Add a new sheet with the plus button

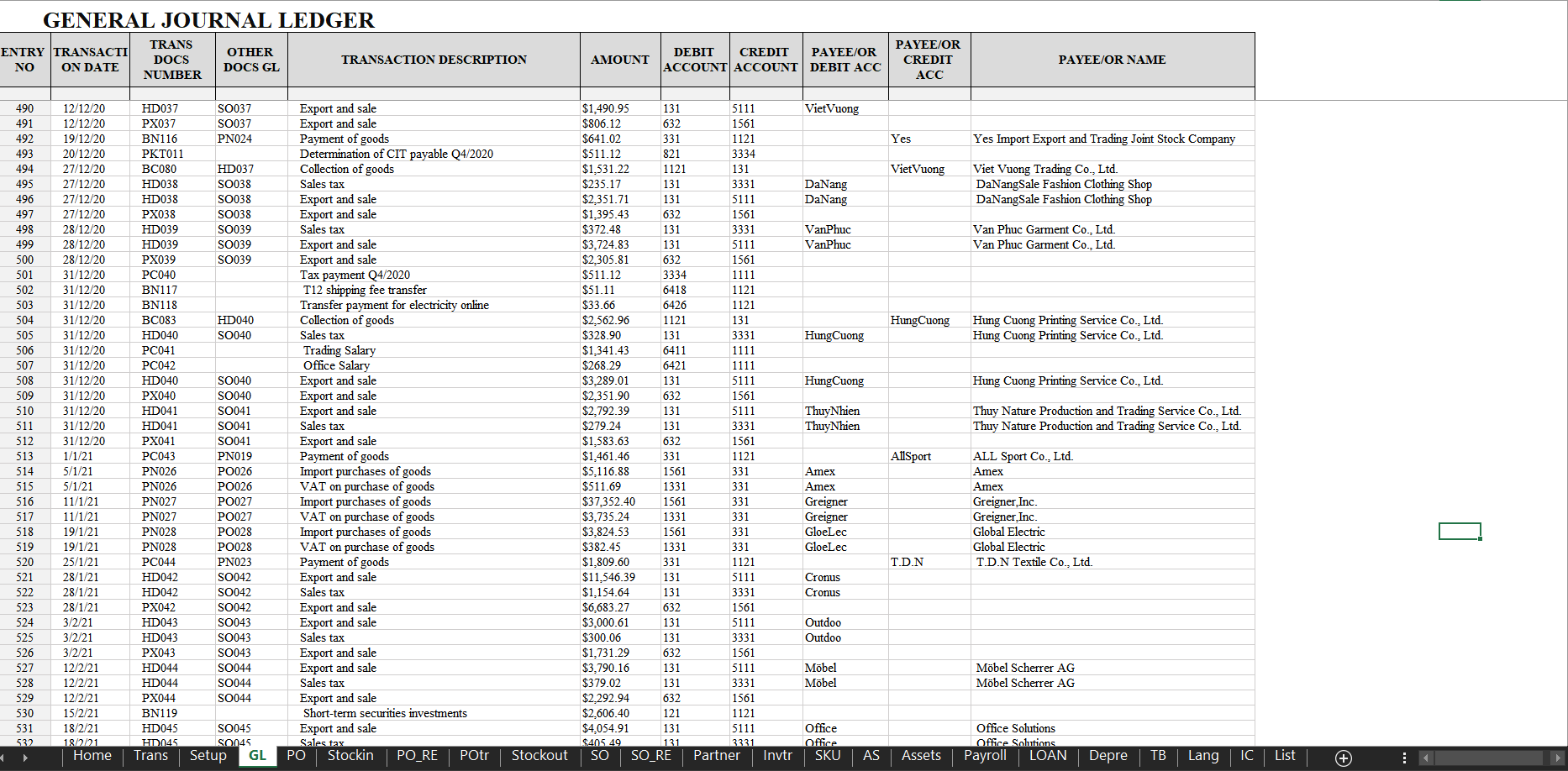[1344, 758]
